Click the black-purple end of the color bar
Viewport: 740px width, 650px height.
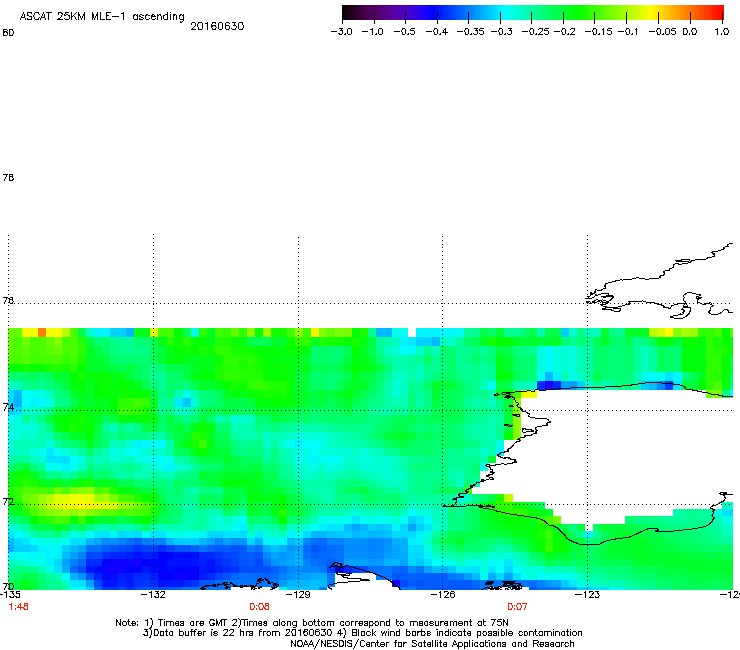point(349,12)
